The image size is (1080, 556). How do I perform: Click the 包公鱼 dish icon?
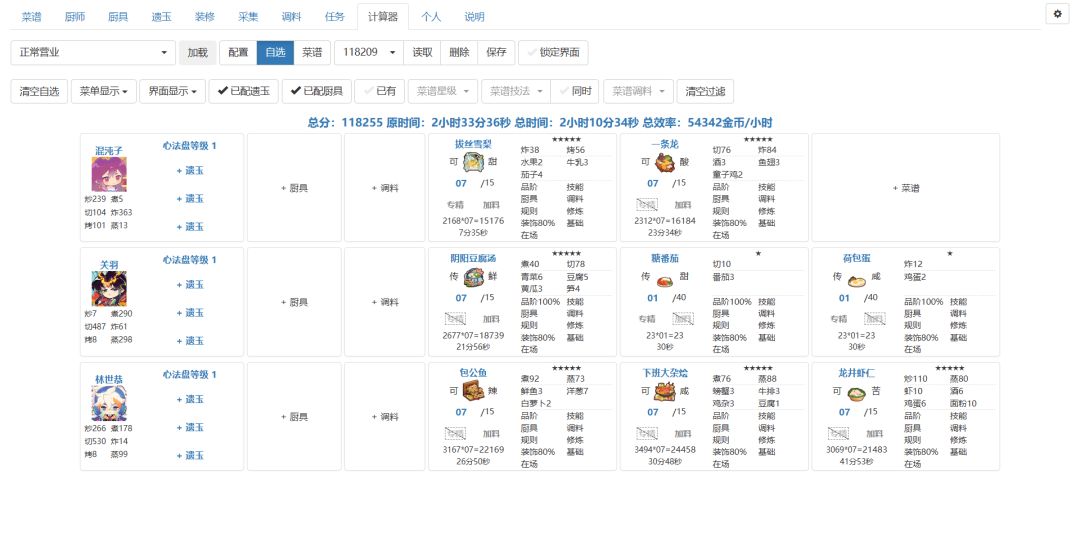click(x=474, y=391)
